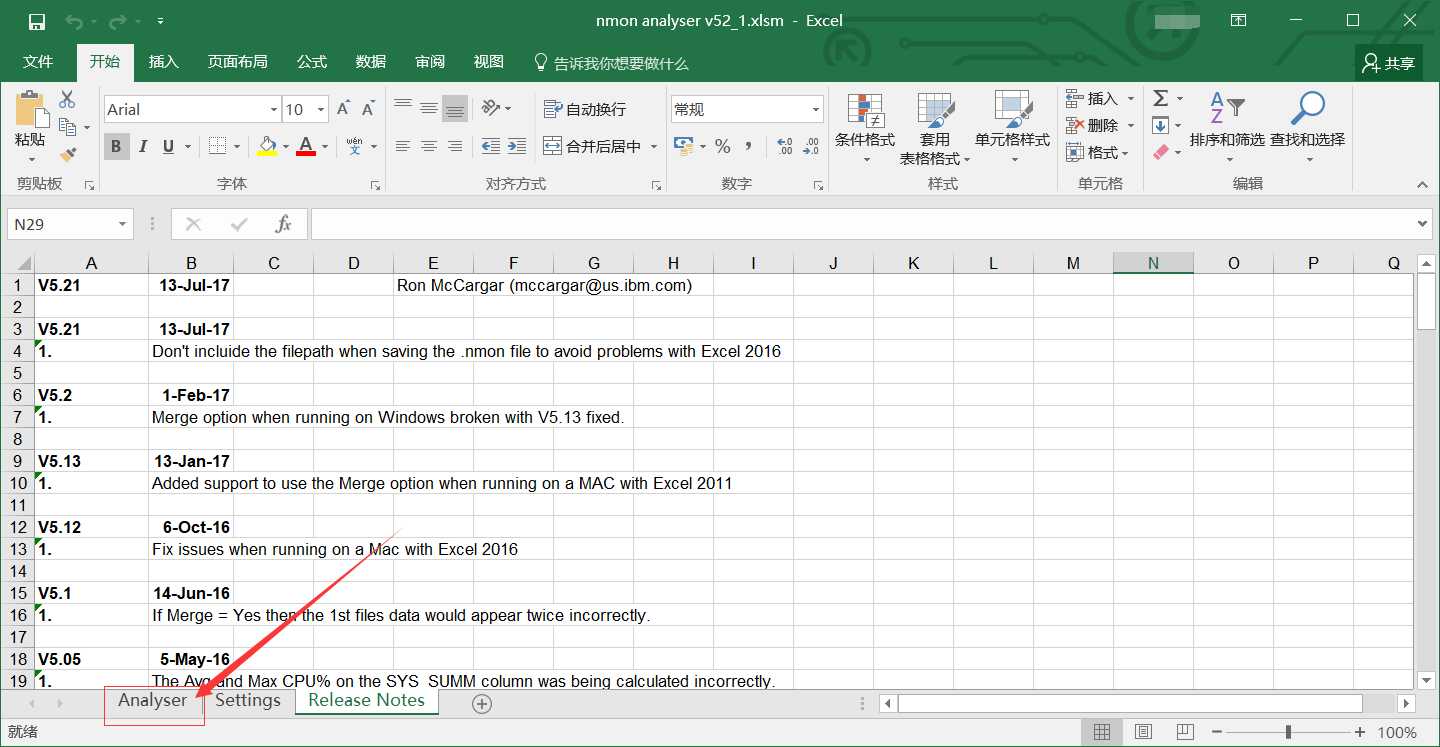Screen dimensions: 1440x747
Task: Increase font size with large A icon
Action: [343, 108]
